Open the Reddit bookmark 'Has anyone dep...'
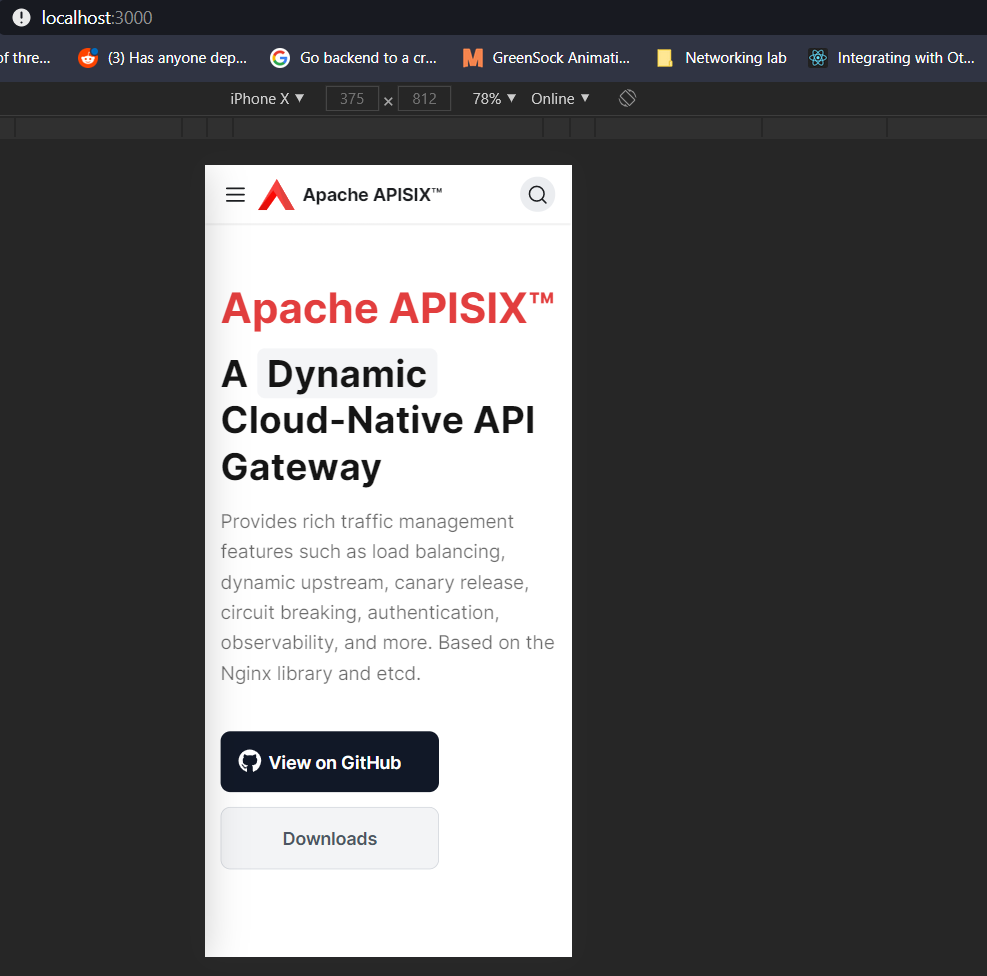 point(162,58)
